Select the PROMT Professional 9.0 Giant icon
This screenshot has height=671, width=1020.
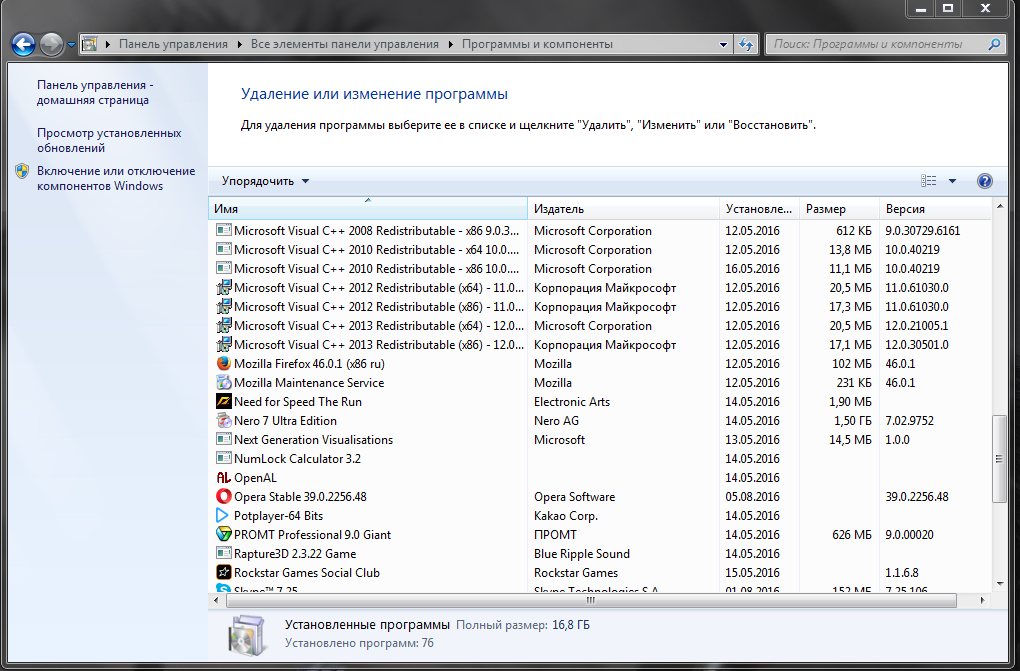pos(223,535)
